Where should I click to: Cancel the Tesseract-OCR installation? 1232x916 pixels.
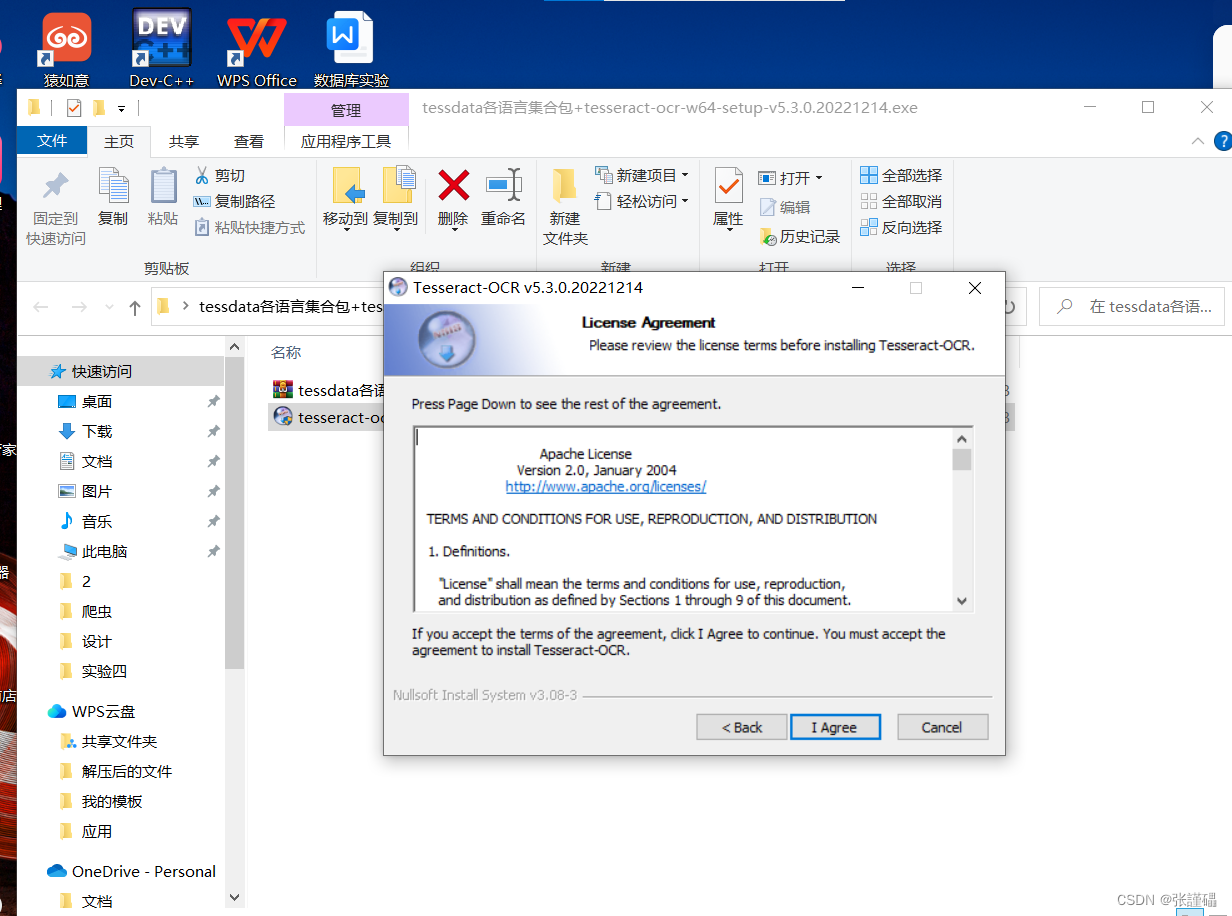[941, 727]
